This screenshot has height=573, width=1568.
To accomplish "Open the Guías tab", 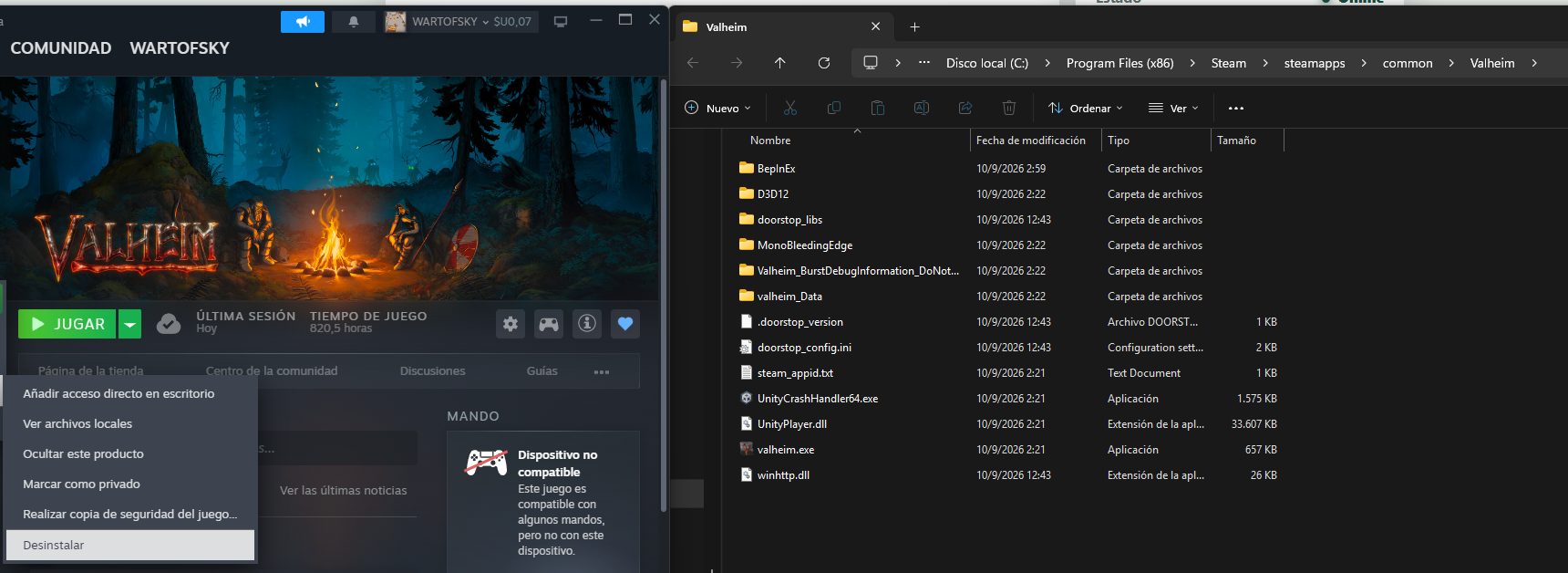I will 542,370.
